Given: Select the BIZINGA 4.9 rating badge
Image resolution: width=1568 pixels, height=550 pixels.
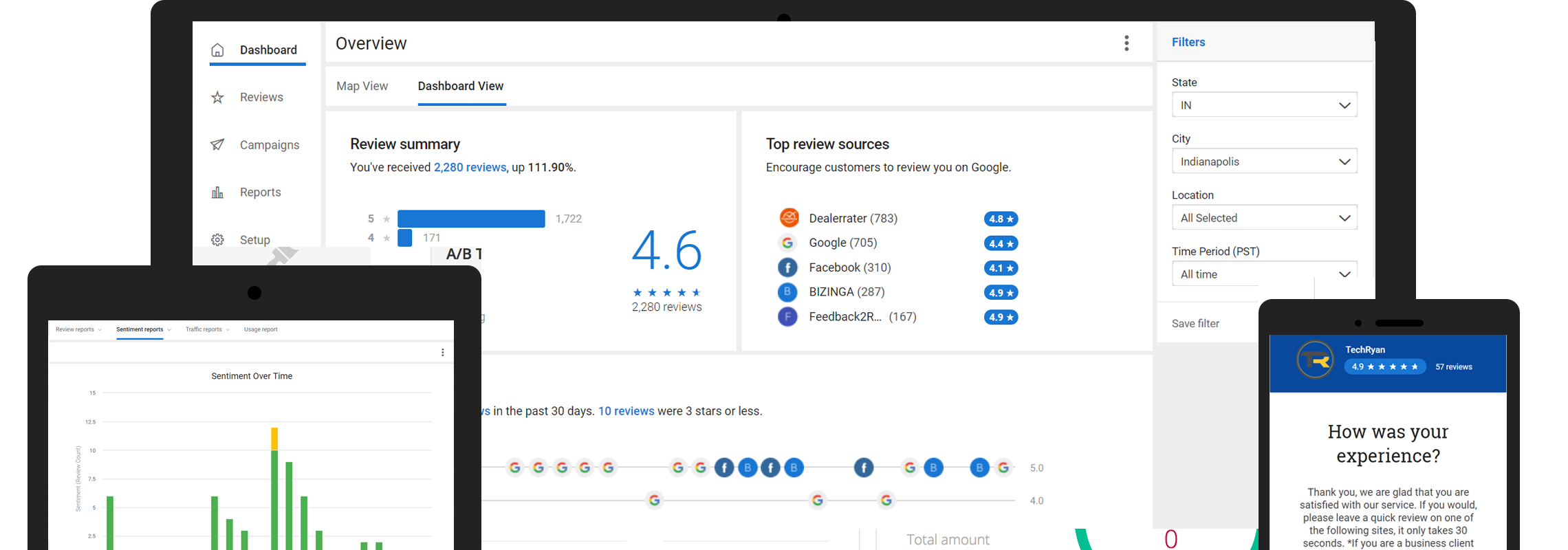Looking at the screenshot, I should (1001, 293).
